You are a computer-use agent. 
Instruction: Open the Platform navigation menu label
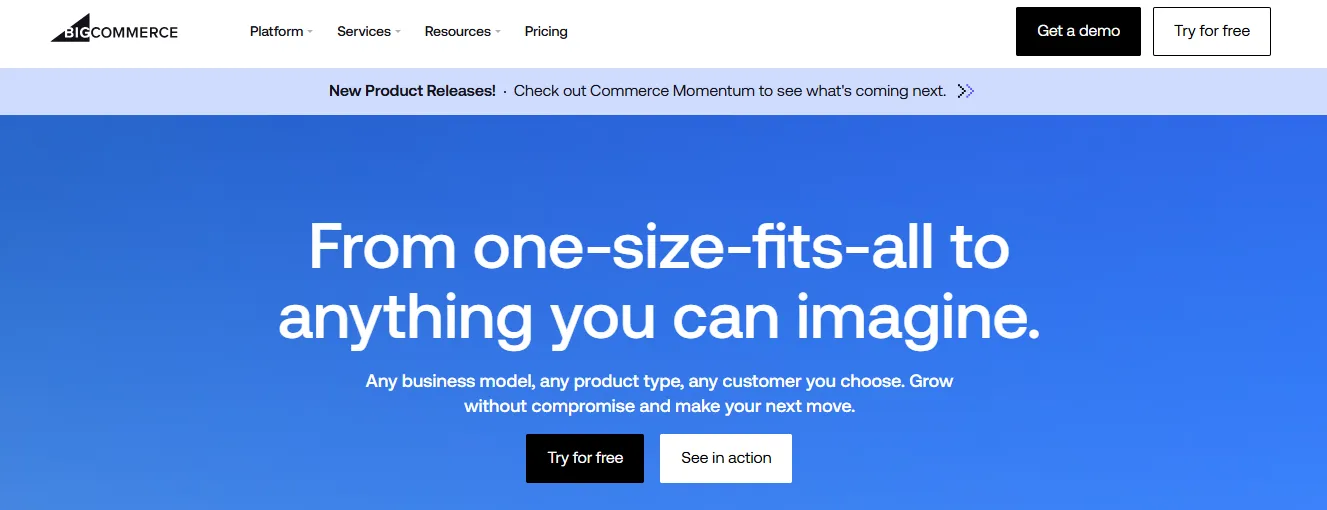[276, 31]
